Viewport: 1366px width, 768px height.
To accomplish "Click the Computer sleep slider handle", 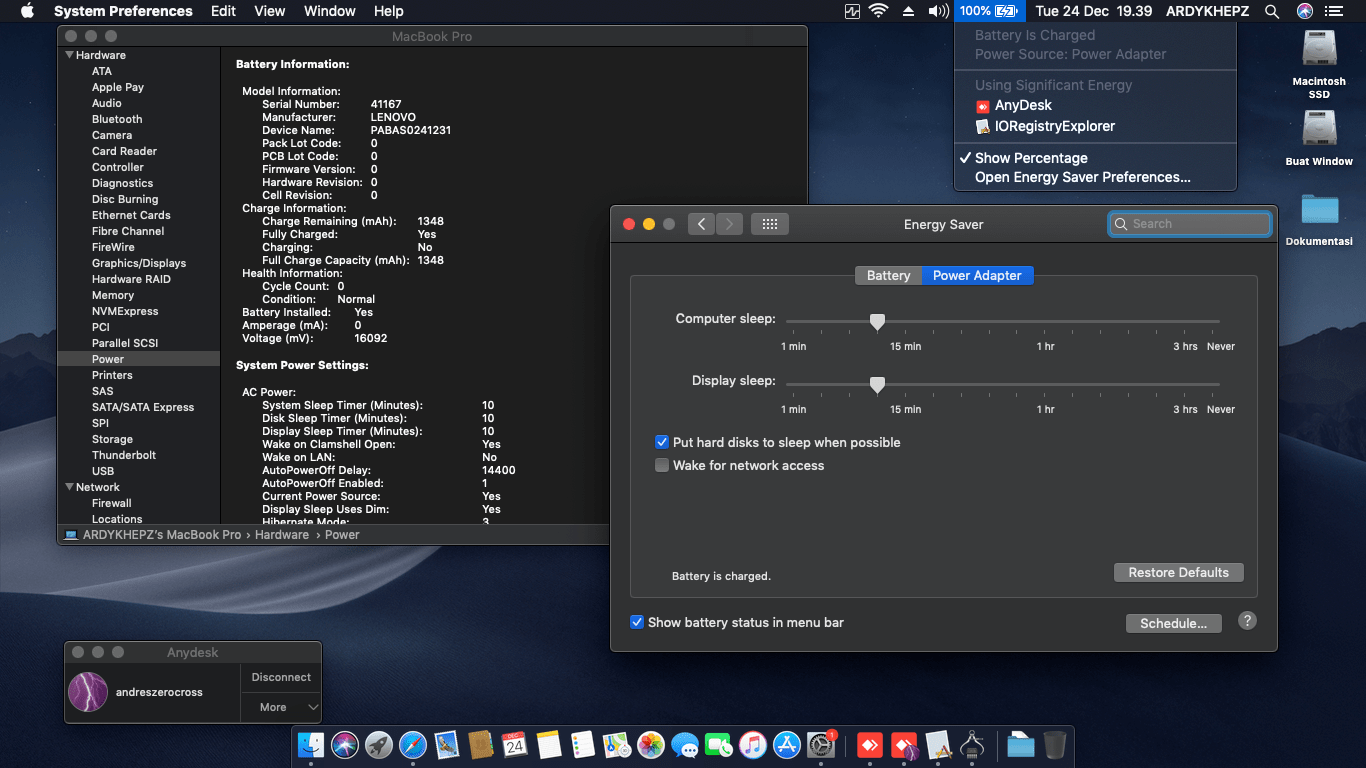I will (877, 322).
